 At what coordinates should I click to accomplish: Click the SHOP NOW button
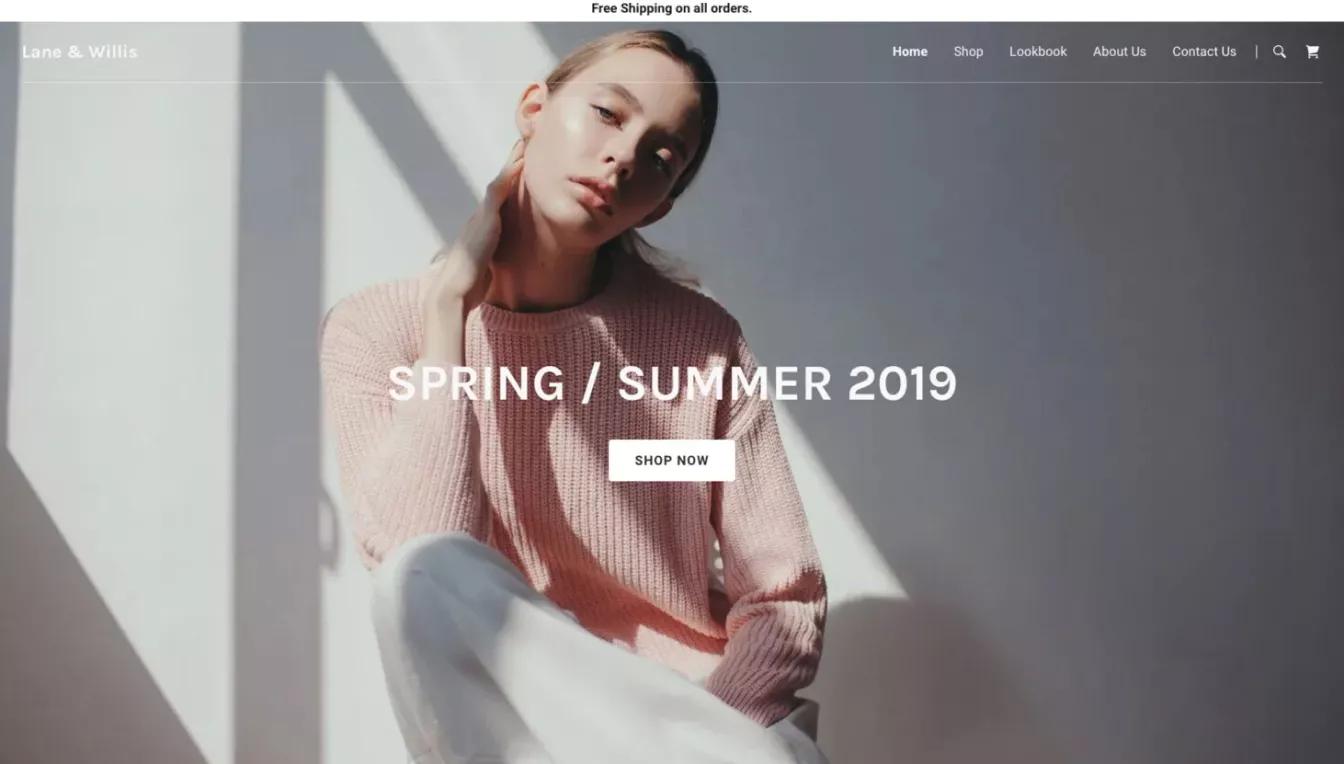[672, 460]
